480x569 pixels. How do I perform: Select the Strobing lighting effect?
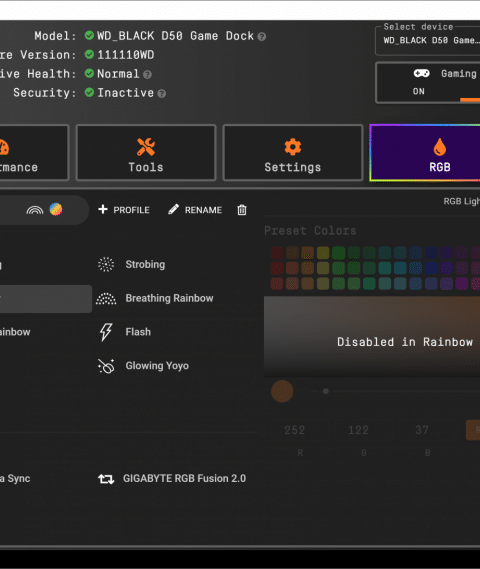pos(145,265)
